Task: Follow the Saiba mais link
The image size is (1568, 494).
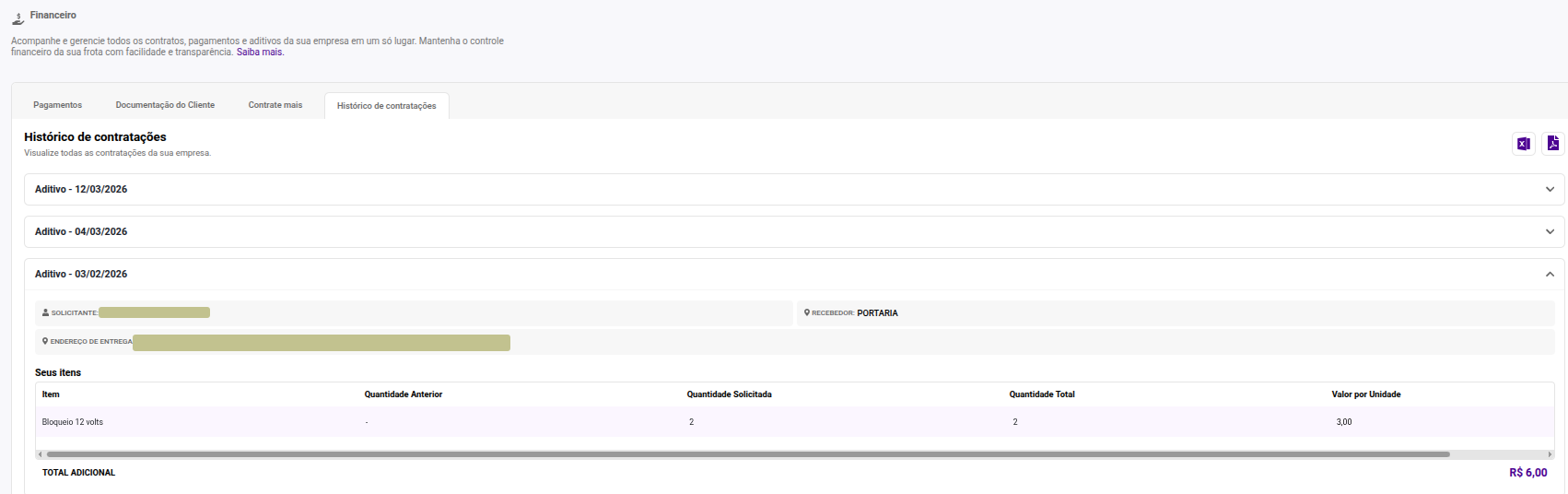Action: click(x=260, y=53)
